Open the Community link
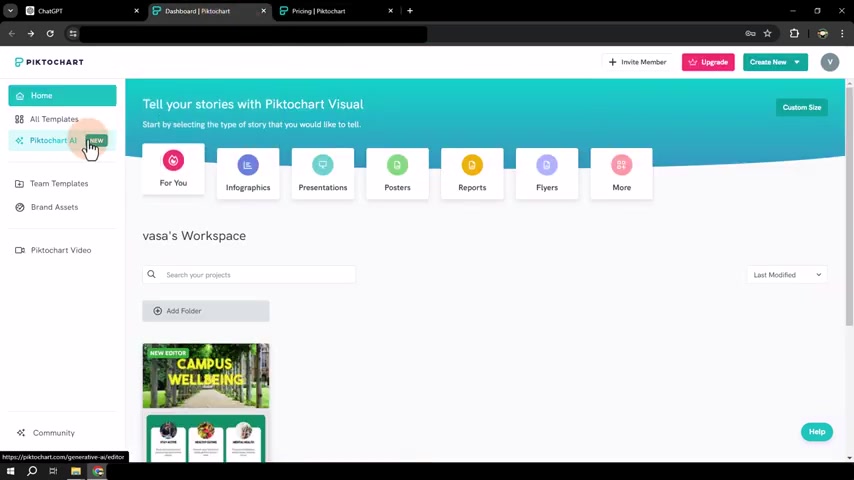Image resolution: width=854 pixels, height=480 pixels. 53,433
